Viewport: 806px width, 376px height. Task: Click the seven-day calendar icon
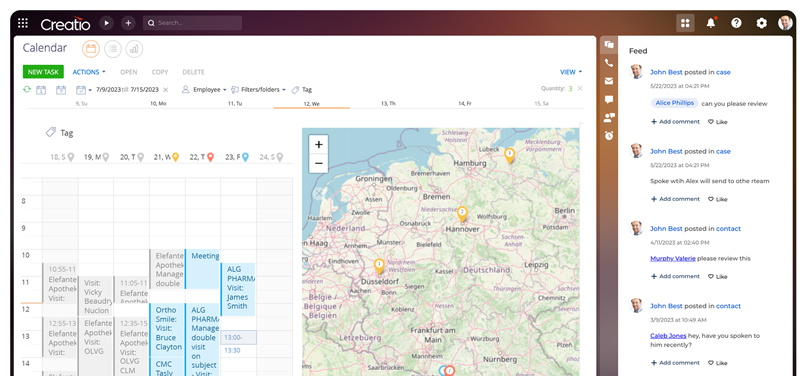pyautogui.click(x=61, y=89)
